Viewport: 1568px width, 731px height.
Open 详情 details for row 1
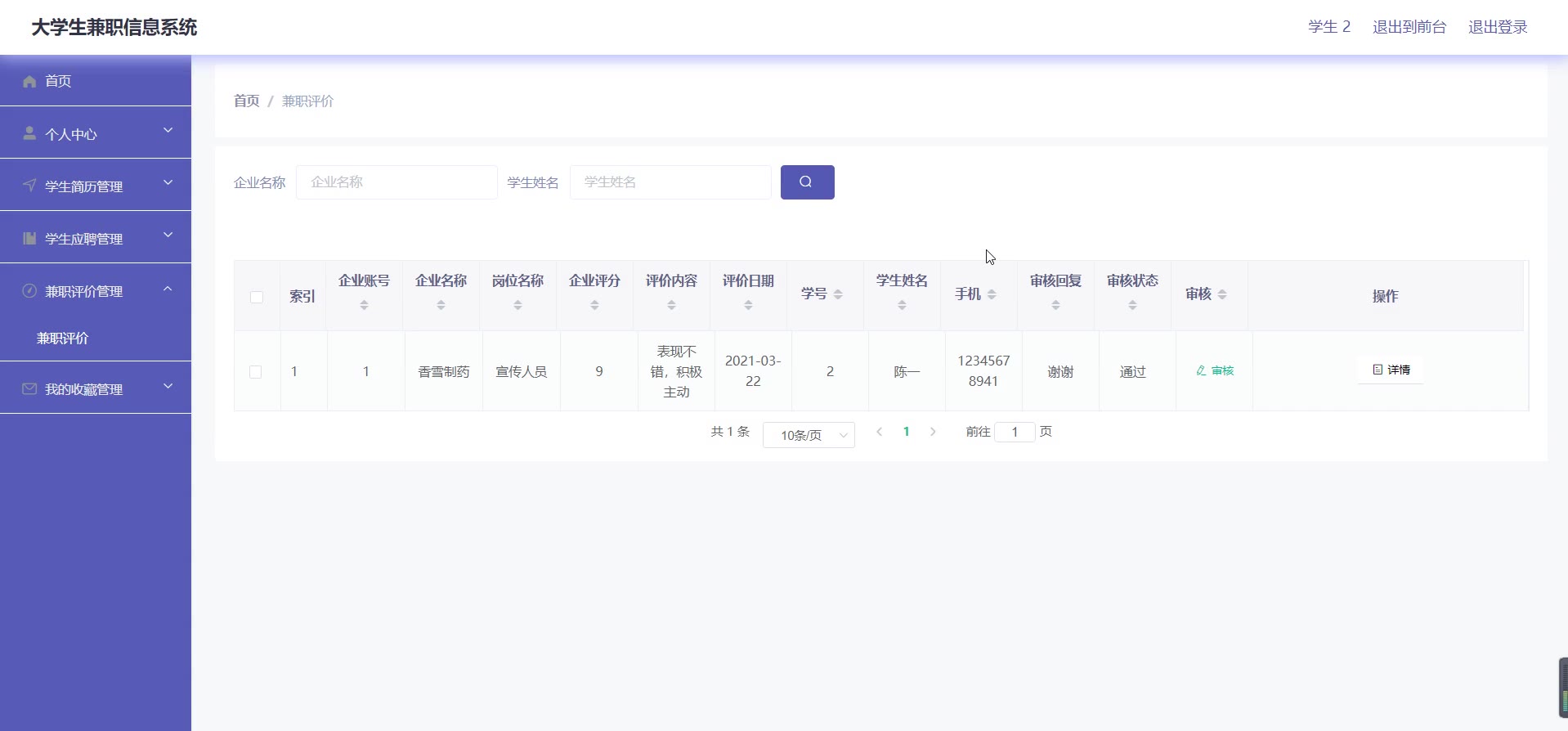click(x=1391, y=370)
